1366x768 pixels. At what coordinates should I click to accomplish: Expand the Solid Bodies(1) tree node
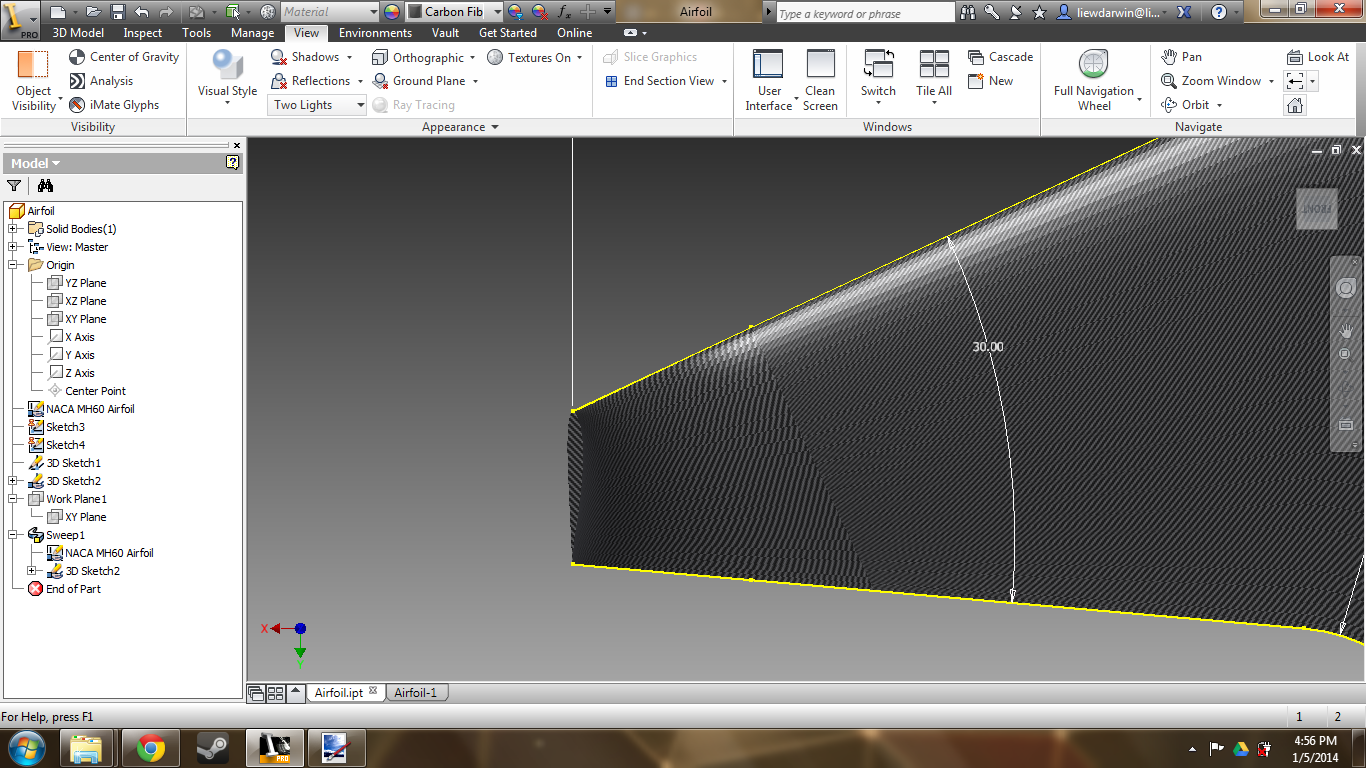pyautogui.click(x=13, y=229)
